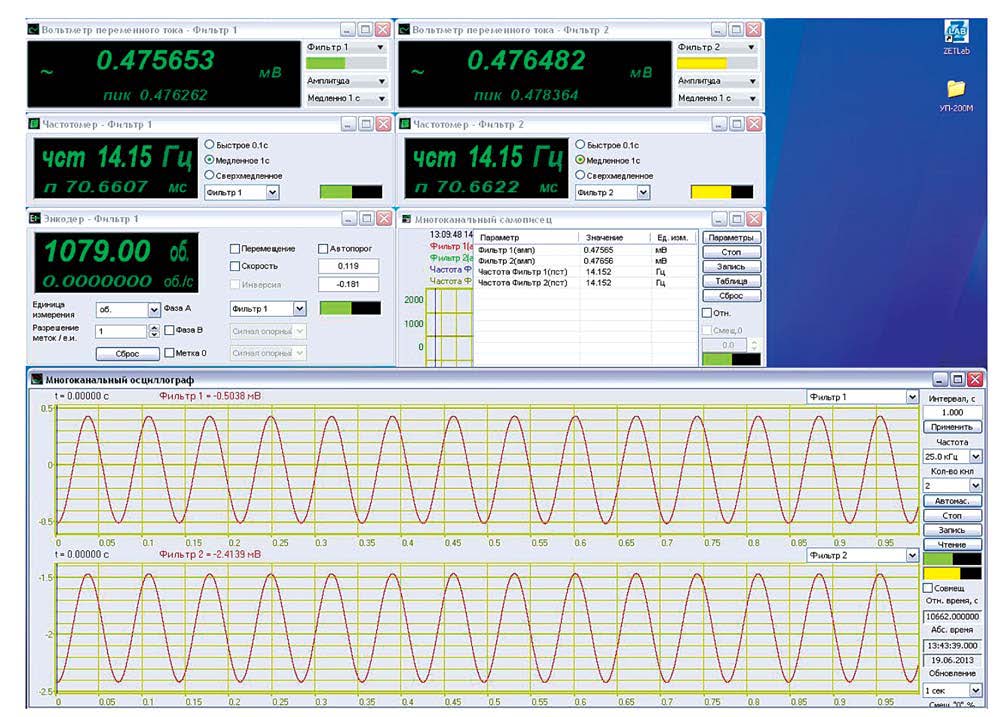Open the 25.0 кГц Частота dropdown in осциллограф
Screen dimensions: 1006x717
pyautogui.click(x=952, y=456)
